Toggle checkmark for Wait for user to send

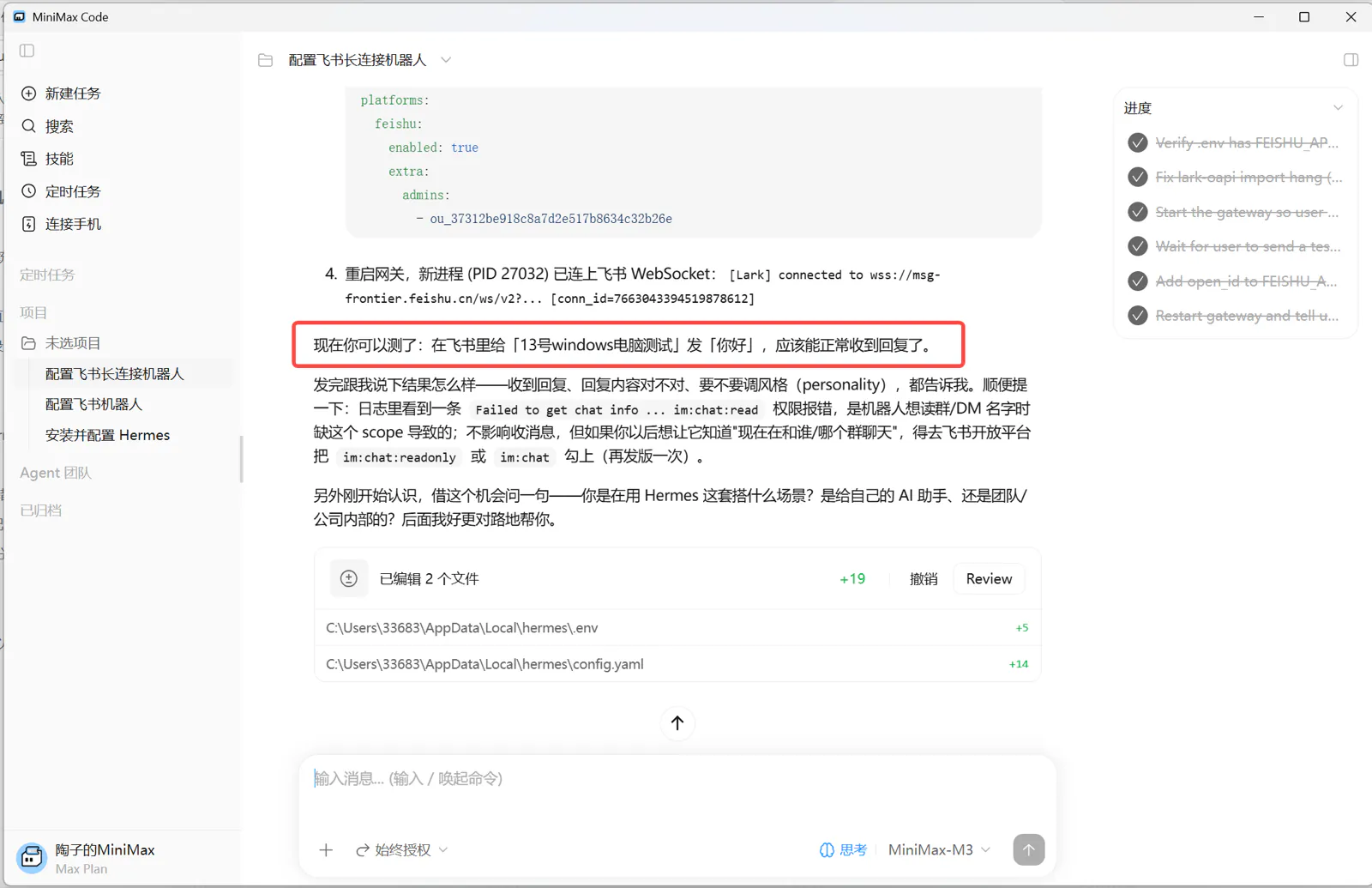1138,246
